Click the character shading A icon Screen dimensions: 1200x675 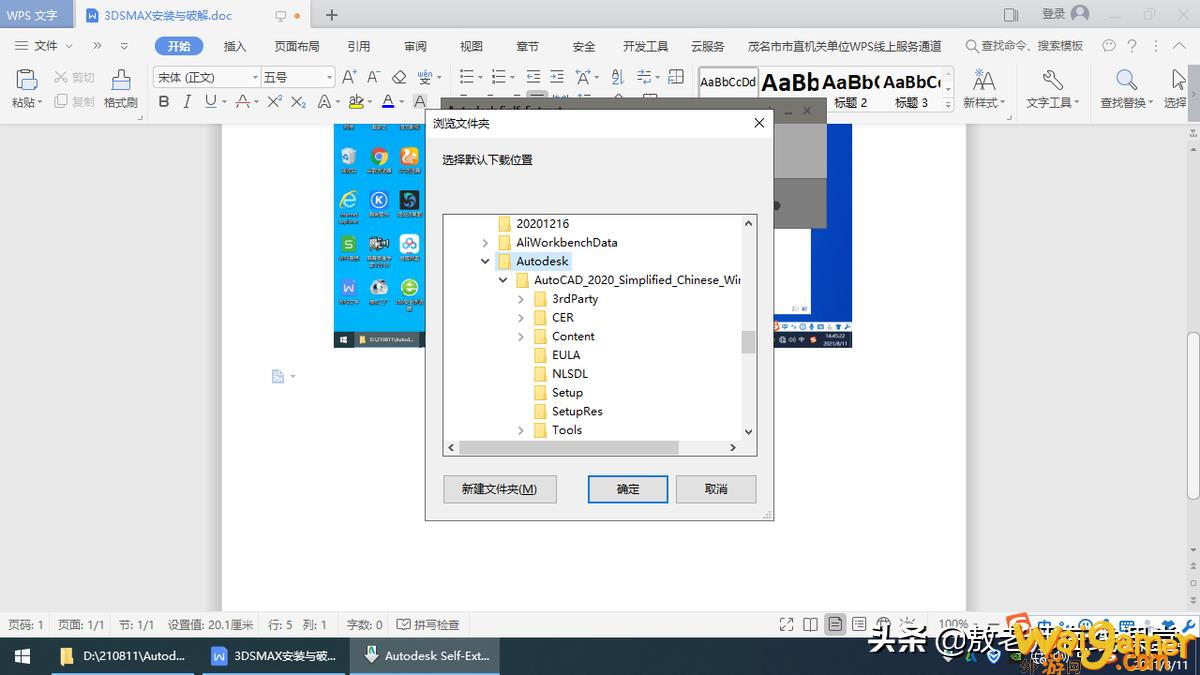coord(420,102)
